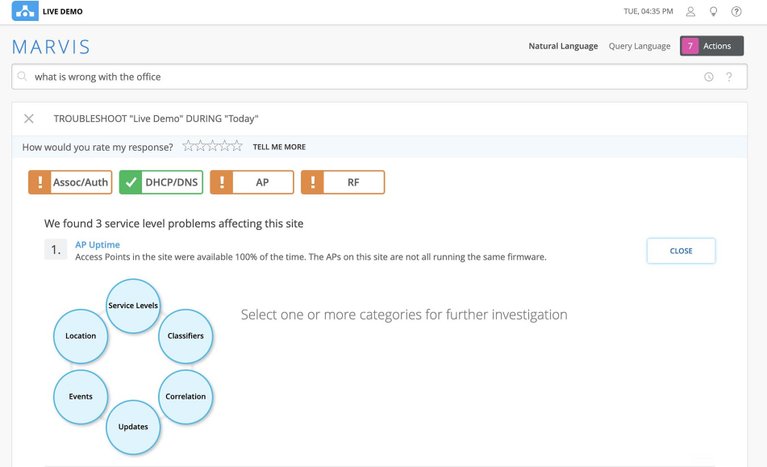Click the question mark in search bar
Image resolution: width=767 pixels, height=467 pixels.
click(x=729, y=77)
